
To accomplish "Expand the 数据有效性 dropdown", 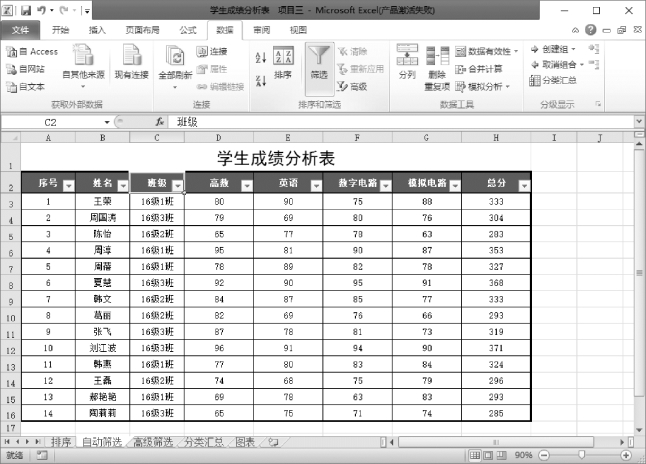I will (516, 52).
